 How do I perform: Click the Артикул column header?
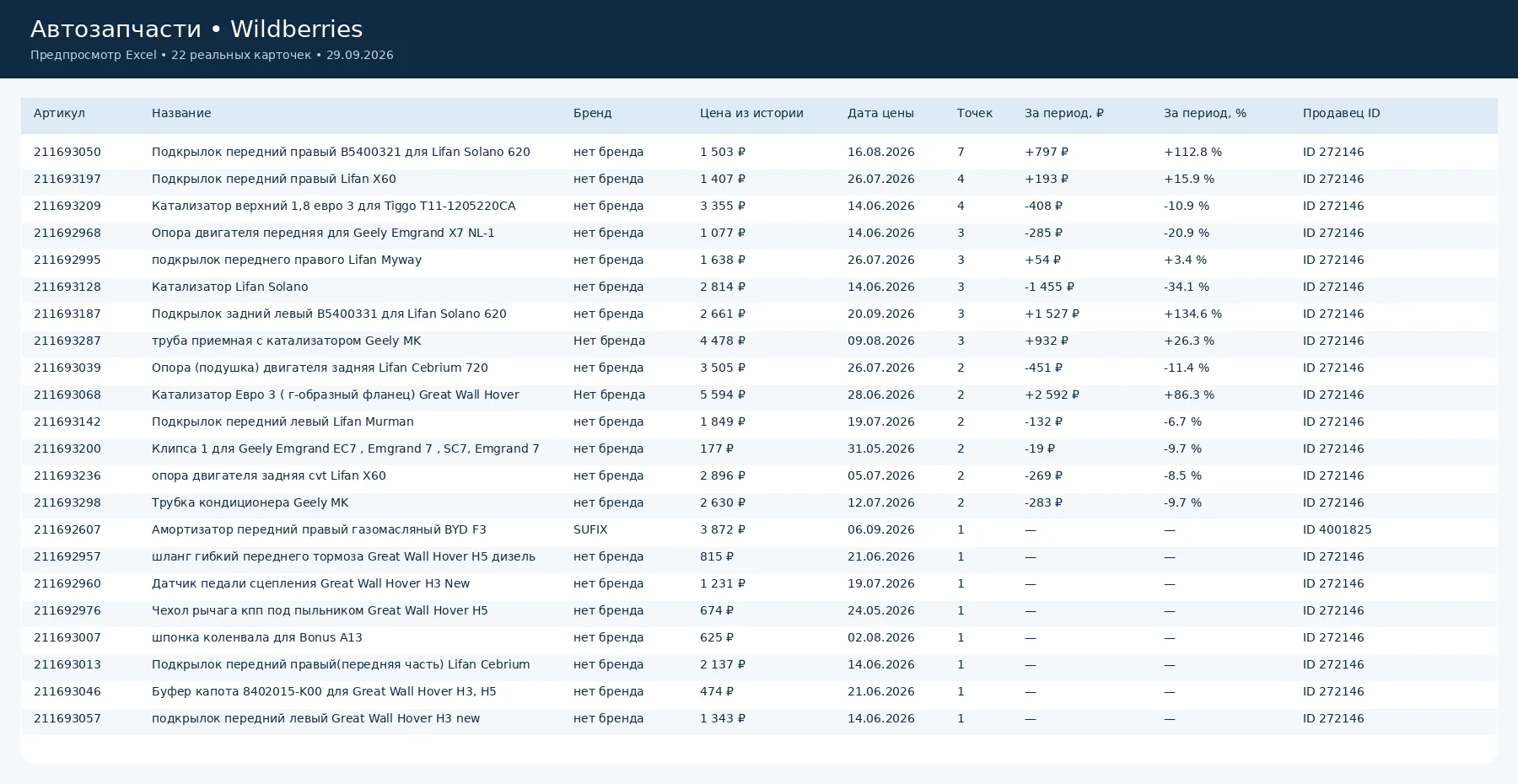[x=59, y=113]
